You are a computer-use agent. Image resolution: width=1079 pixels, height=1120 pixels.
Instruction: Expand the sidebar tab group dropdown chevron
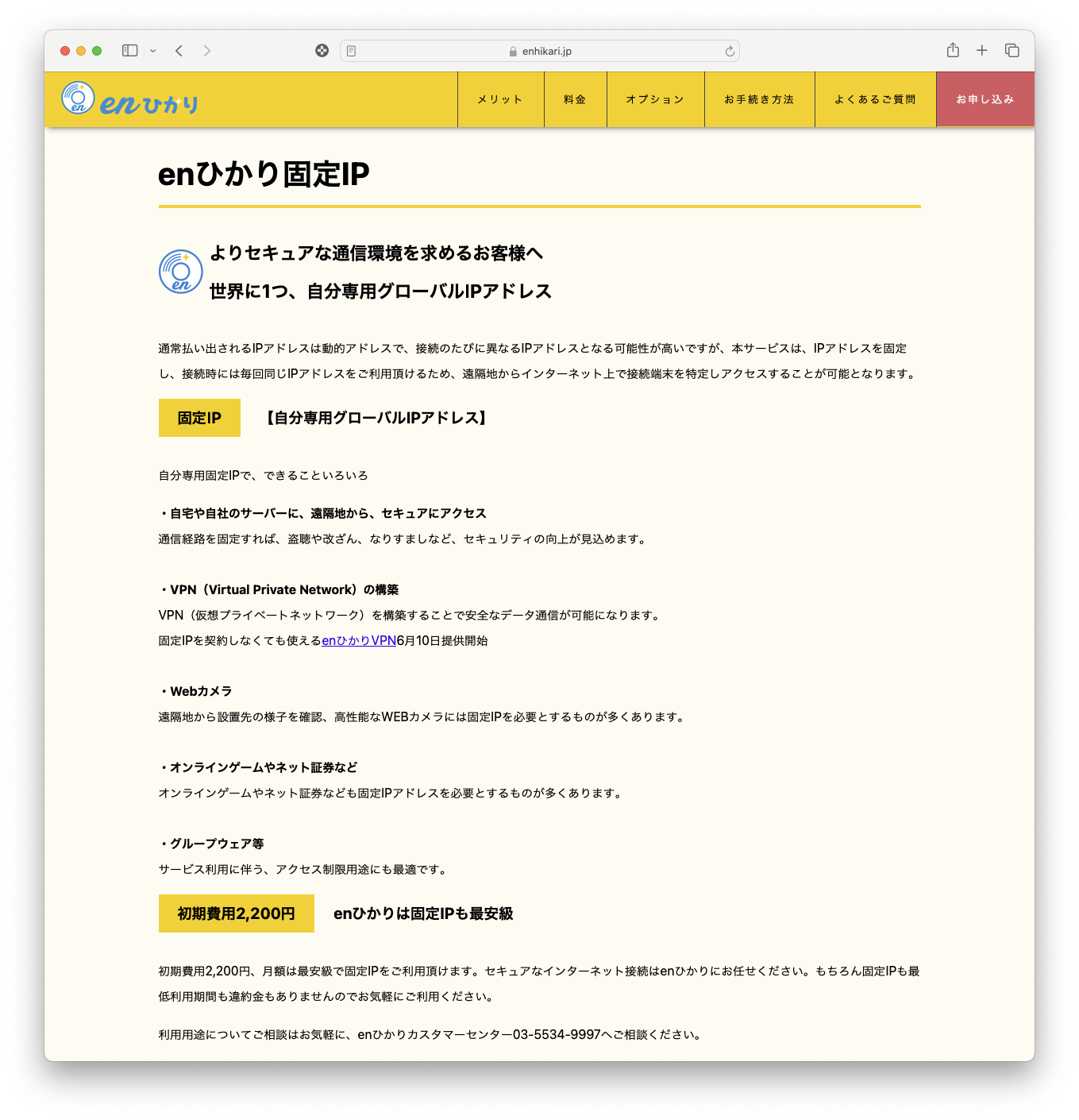coord(153,51)
